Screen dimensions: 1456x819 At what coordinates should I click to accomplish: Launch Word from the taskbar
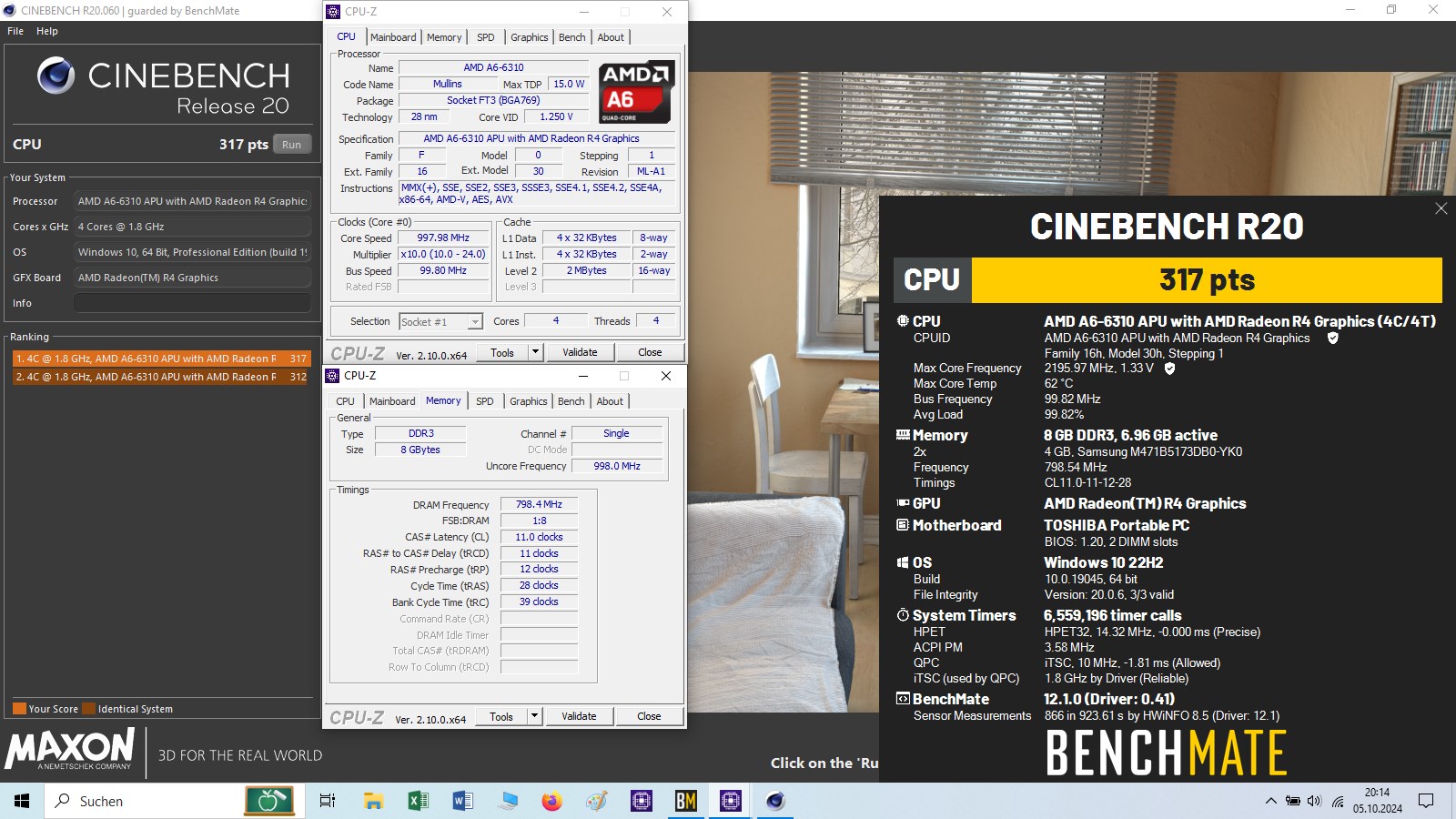pyautogui.click(x=462, y=801)
